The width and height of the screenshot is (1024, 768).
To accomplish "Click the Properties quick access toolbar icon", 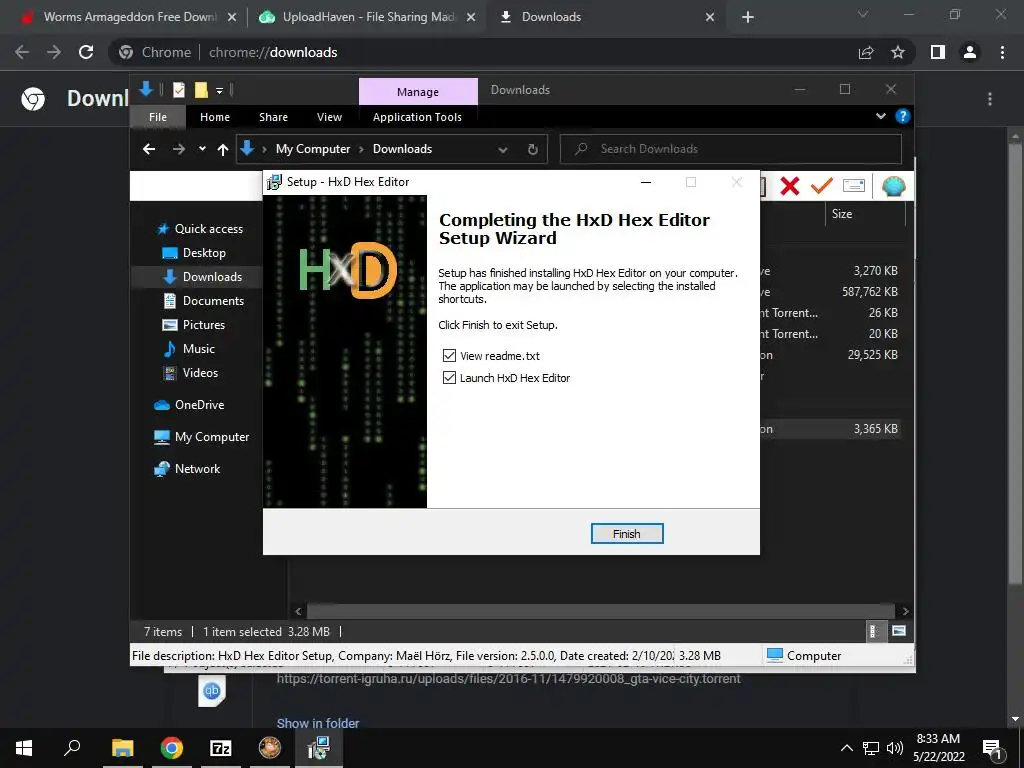I will (x=179, y=90).
